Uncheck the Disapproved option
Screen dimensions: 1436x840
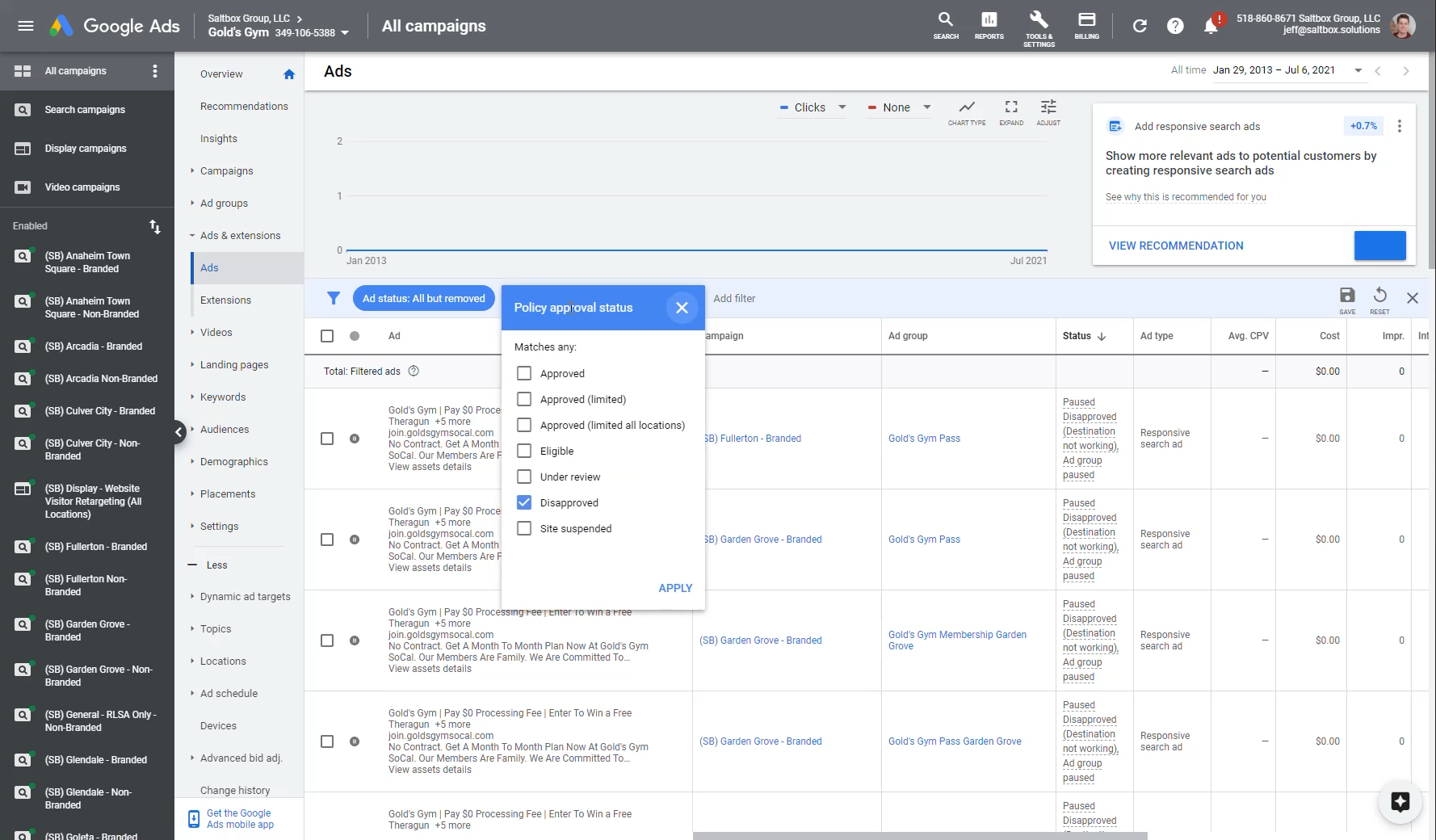(524, 502)
